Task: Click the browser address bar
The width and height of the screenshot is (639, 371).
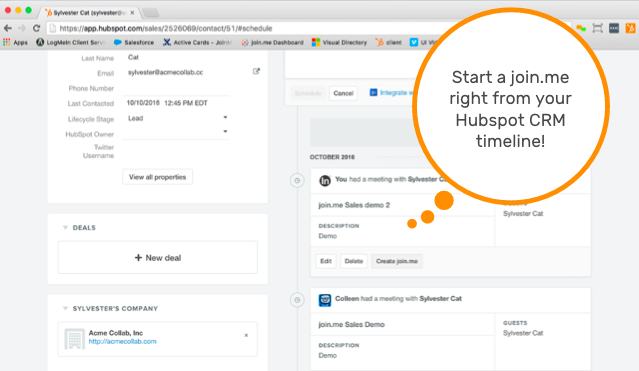Action: [245, 28]
